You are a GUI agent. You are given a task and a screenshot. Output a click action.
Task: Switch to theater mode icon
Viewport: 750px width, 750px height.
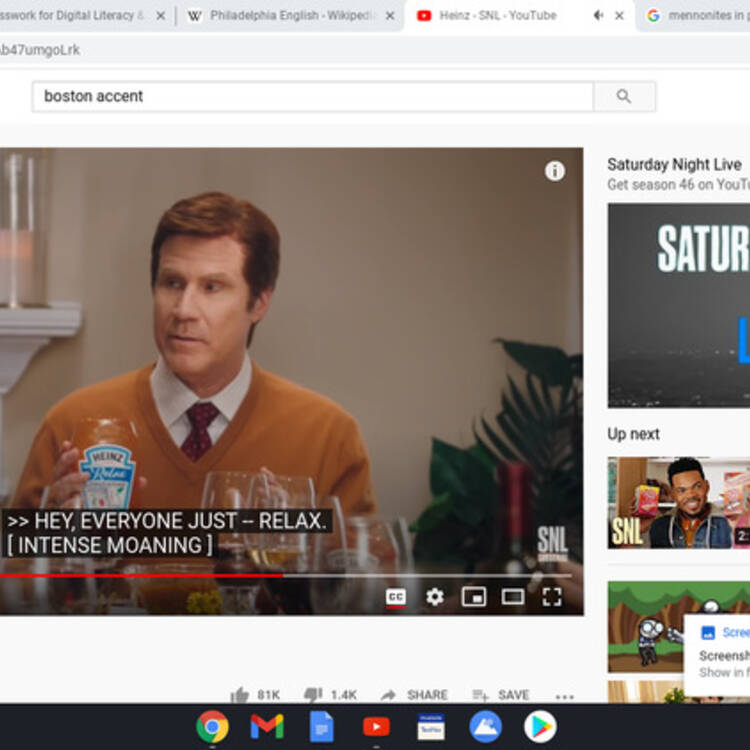click(512, 596)
